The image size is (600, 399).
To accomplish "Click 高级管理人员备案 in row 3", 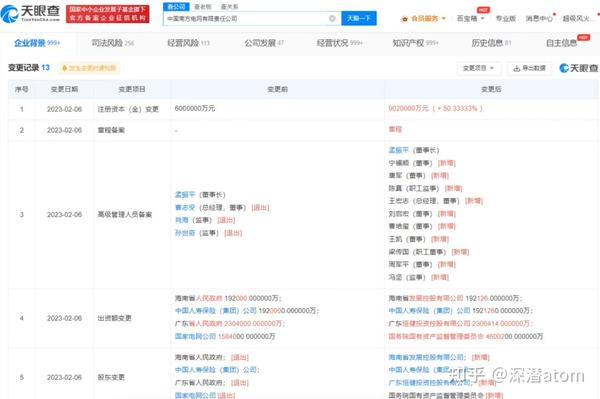I will 125,215.
